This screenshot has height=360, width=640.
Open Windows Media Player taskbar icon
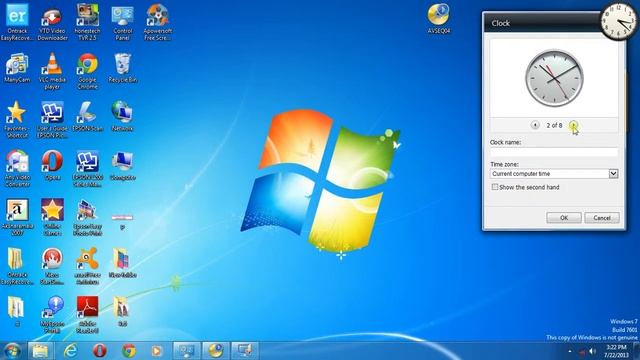click(x=156, y=351)
